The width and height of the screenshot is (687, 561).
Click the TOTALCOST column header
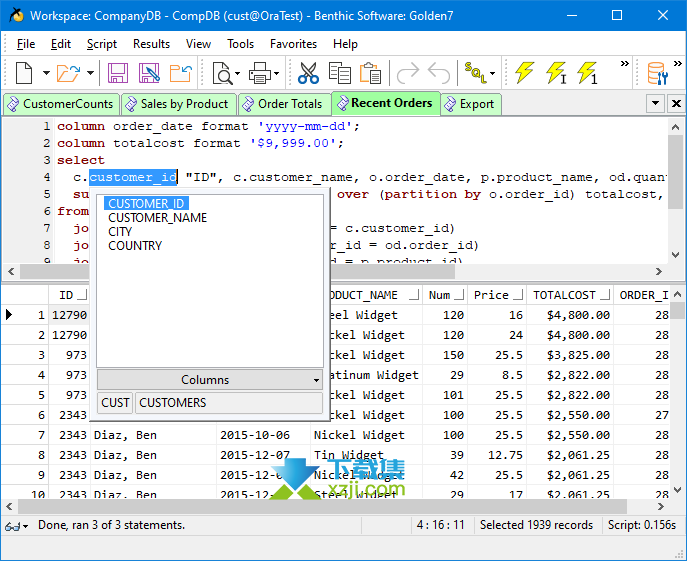pyautogui.click(x=570, y=295)
